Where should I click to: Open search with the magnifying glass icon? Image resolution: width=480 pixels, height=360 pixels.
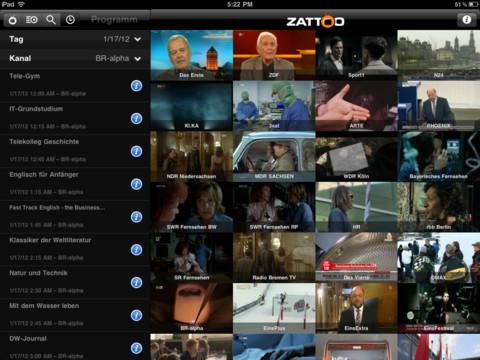(x=51, y=20)
